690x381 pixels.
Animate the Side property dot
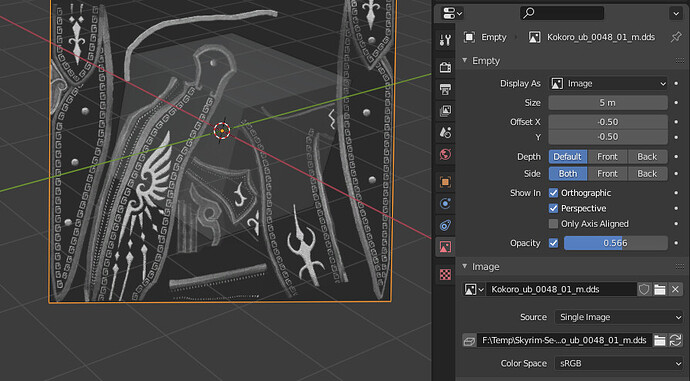click(x=676, y=173)
